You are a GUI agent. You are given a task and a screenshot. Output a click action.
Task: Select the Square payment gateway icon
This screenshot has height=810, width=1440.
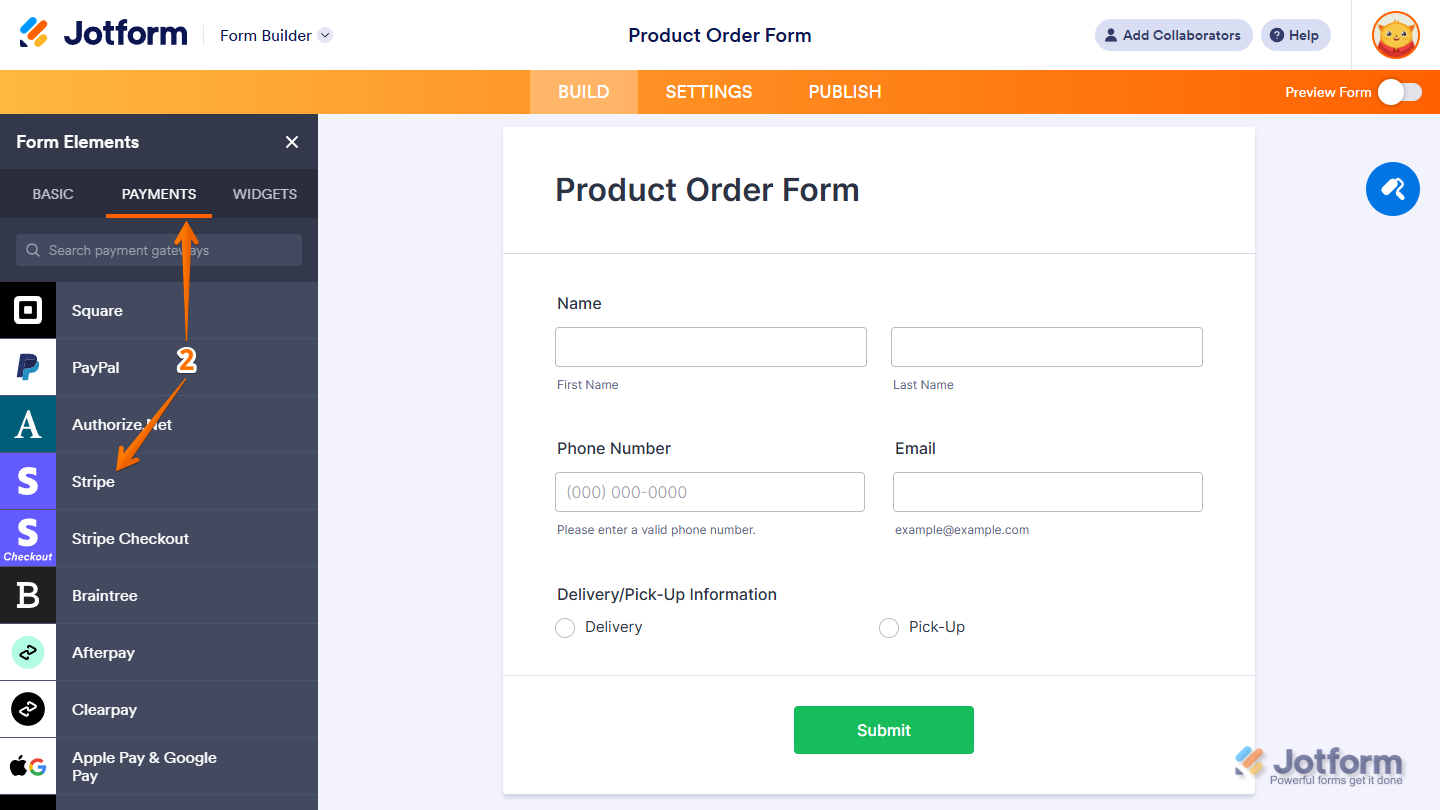(x=28, y=310)
